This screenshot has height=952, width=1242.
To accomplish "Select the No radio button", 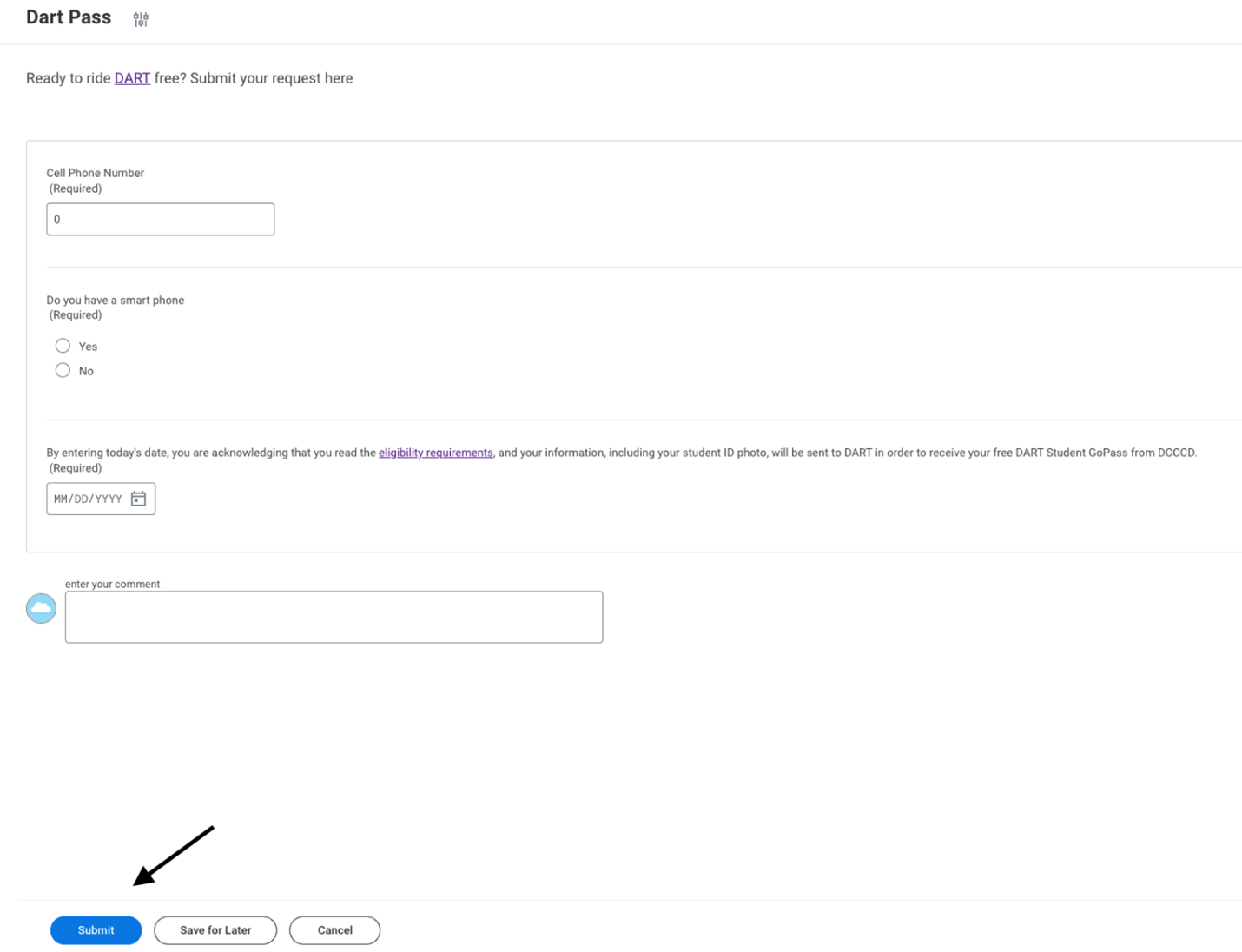I will point(63,370).
